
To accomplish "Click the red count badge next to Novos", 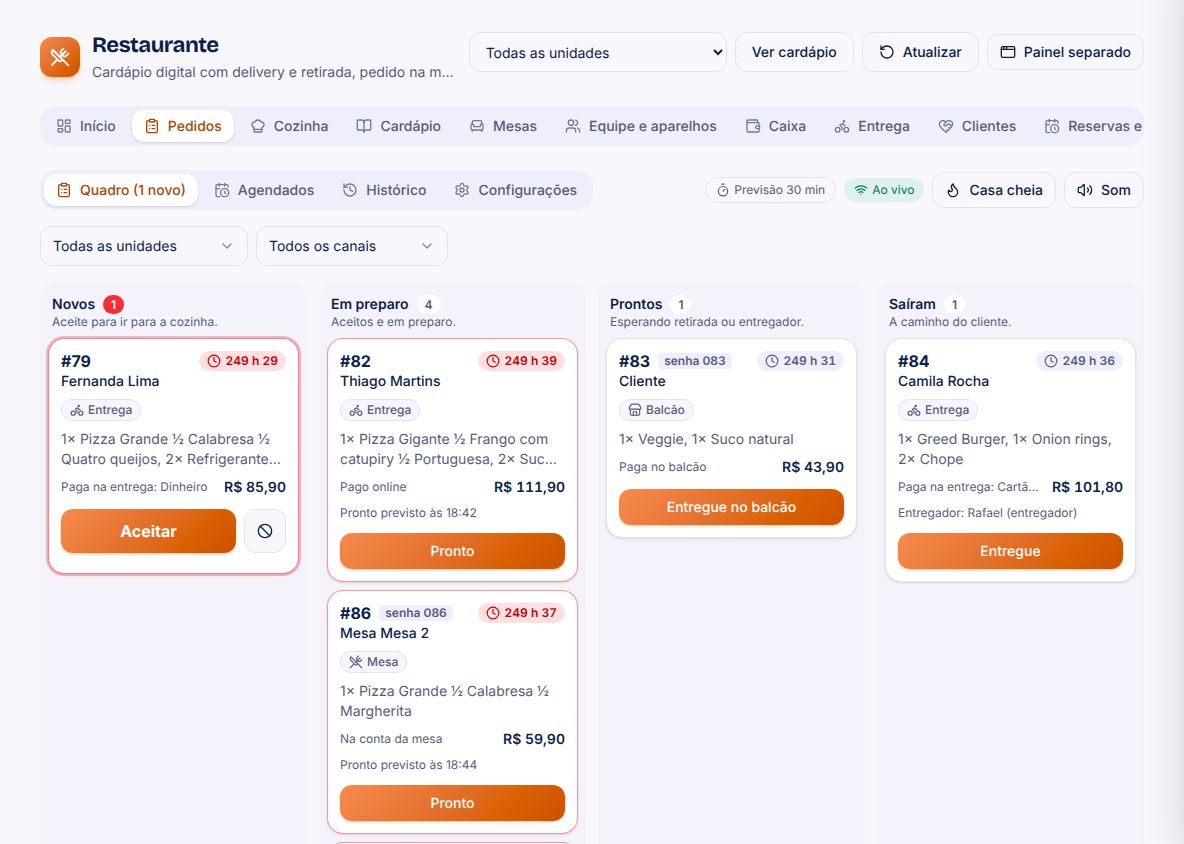I will click(113, 304).
